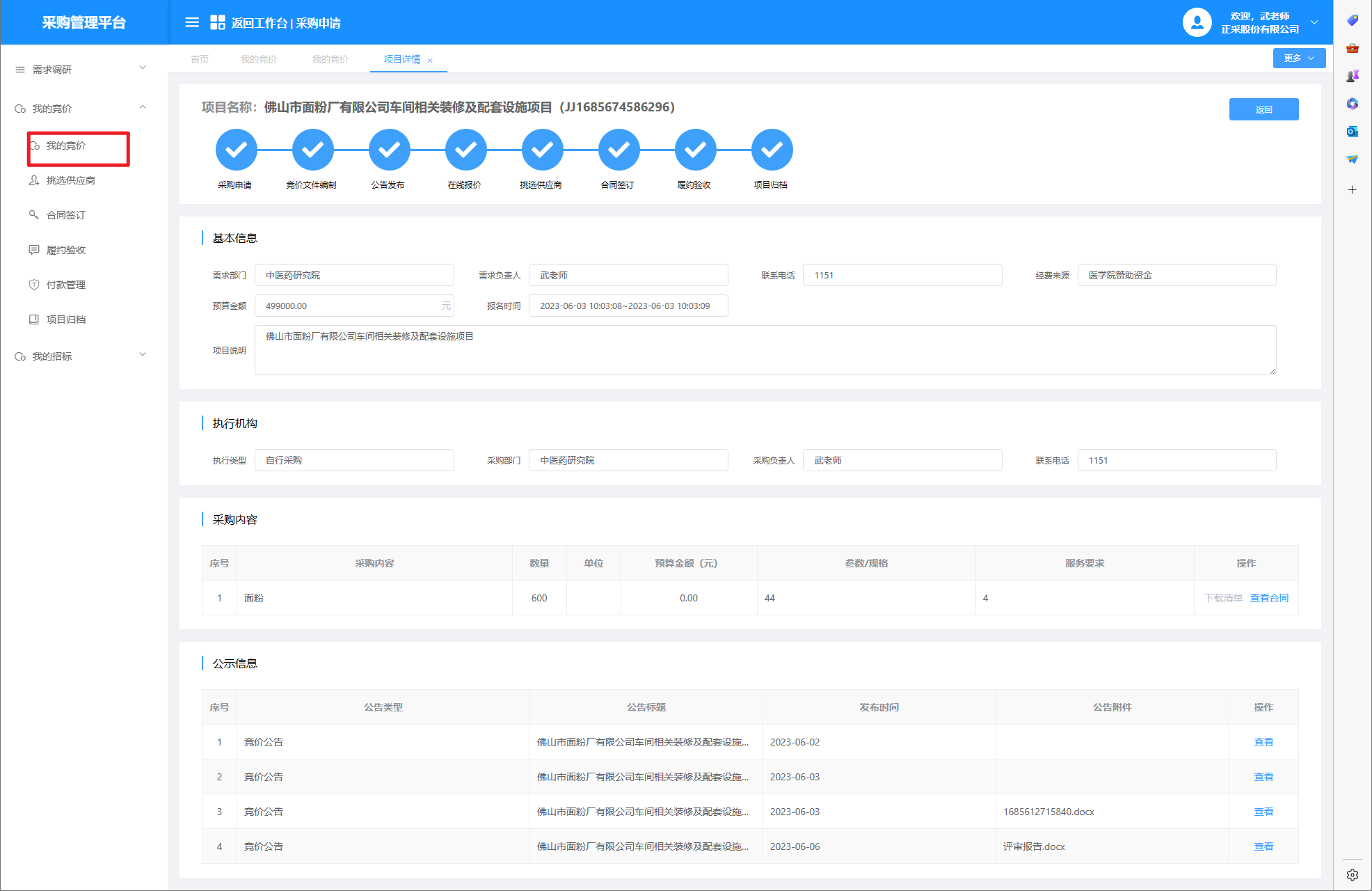This screenshot has height=891, width=1372.
Task: Switch to the first 我的竞价 tab
Action: 259,59
